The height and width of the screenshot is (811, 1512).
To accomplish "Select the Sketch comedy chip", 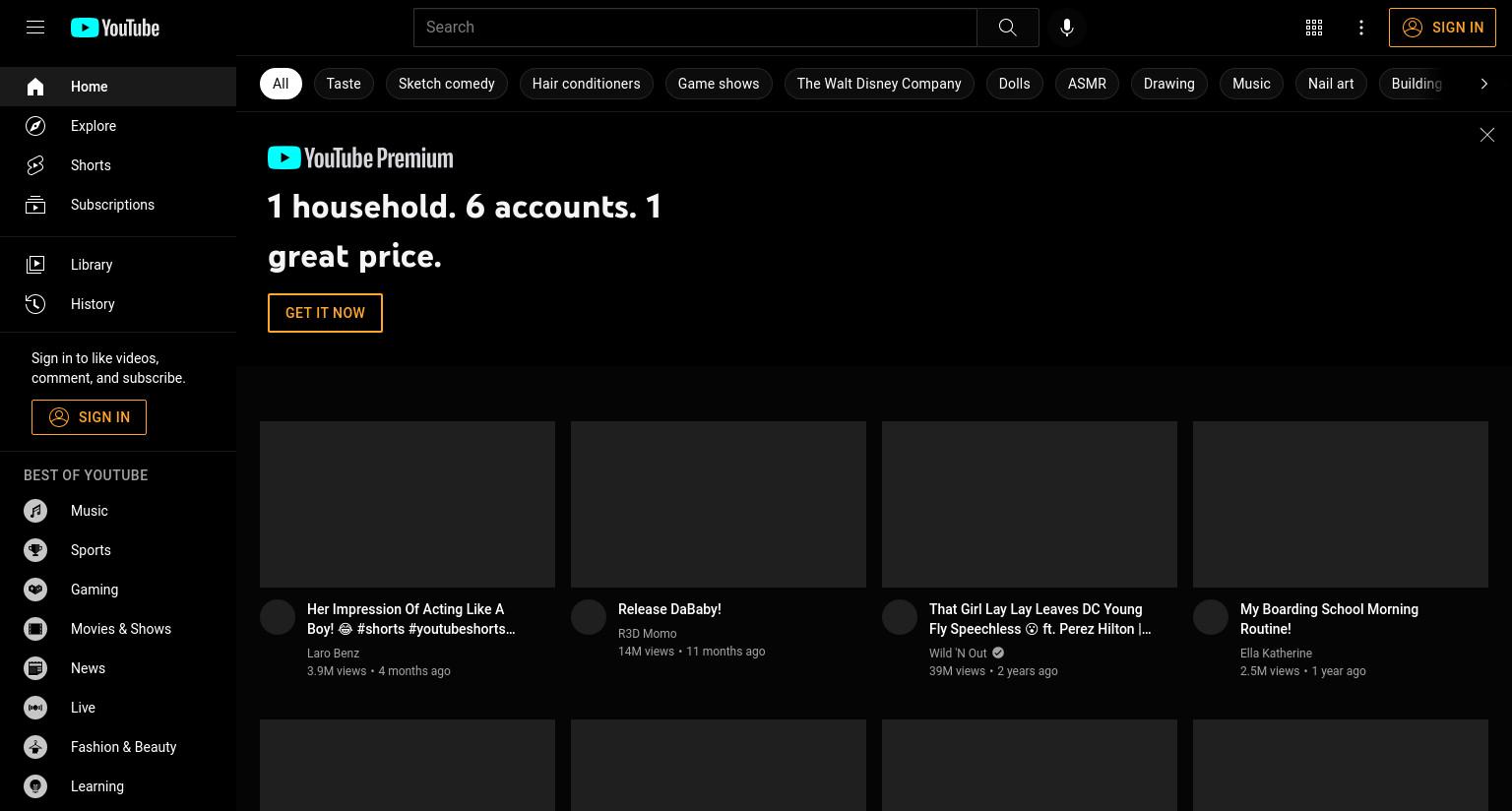I will pos(447,84).
